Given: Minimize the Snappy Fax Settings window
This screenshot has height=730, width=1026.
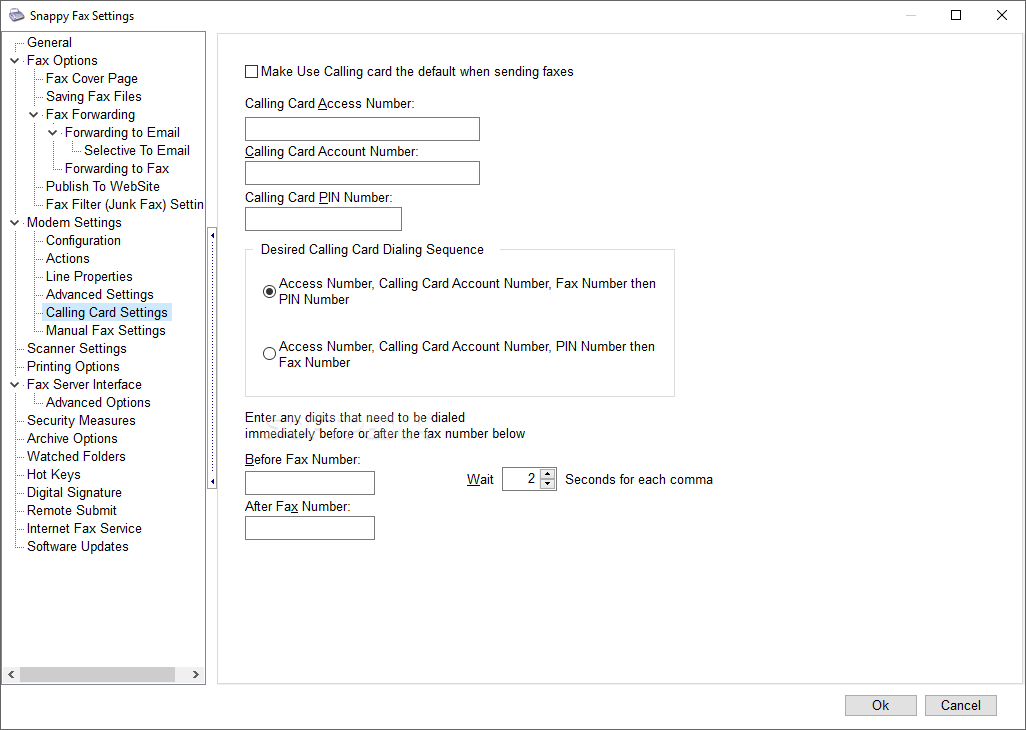Looking at the screenshot, I should coord(911,15).
